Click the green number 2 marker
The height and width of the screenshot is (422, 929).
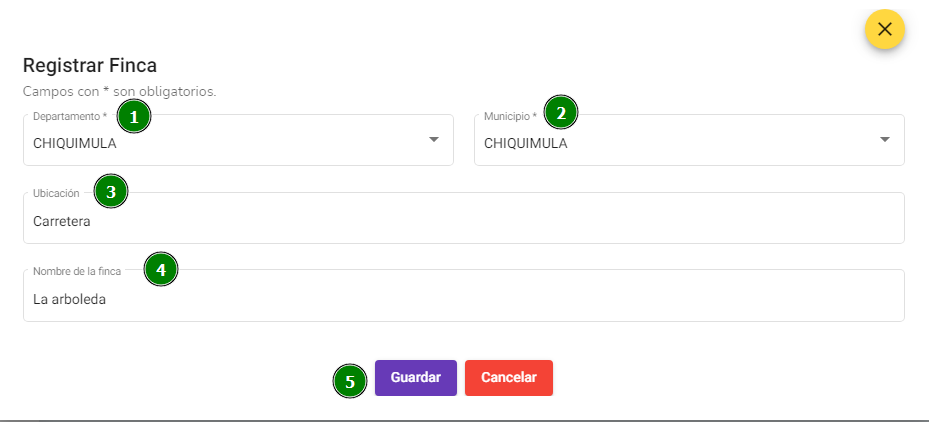(x=561, y=113)
